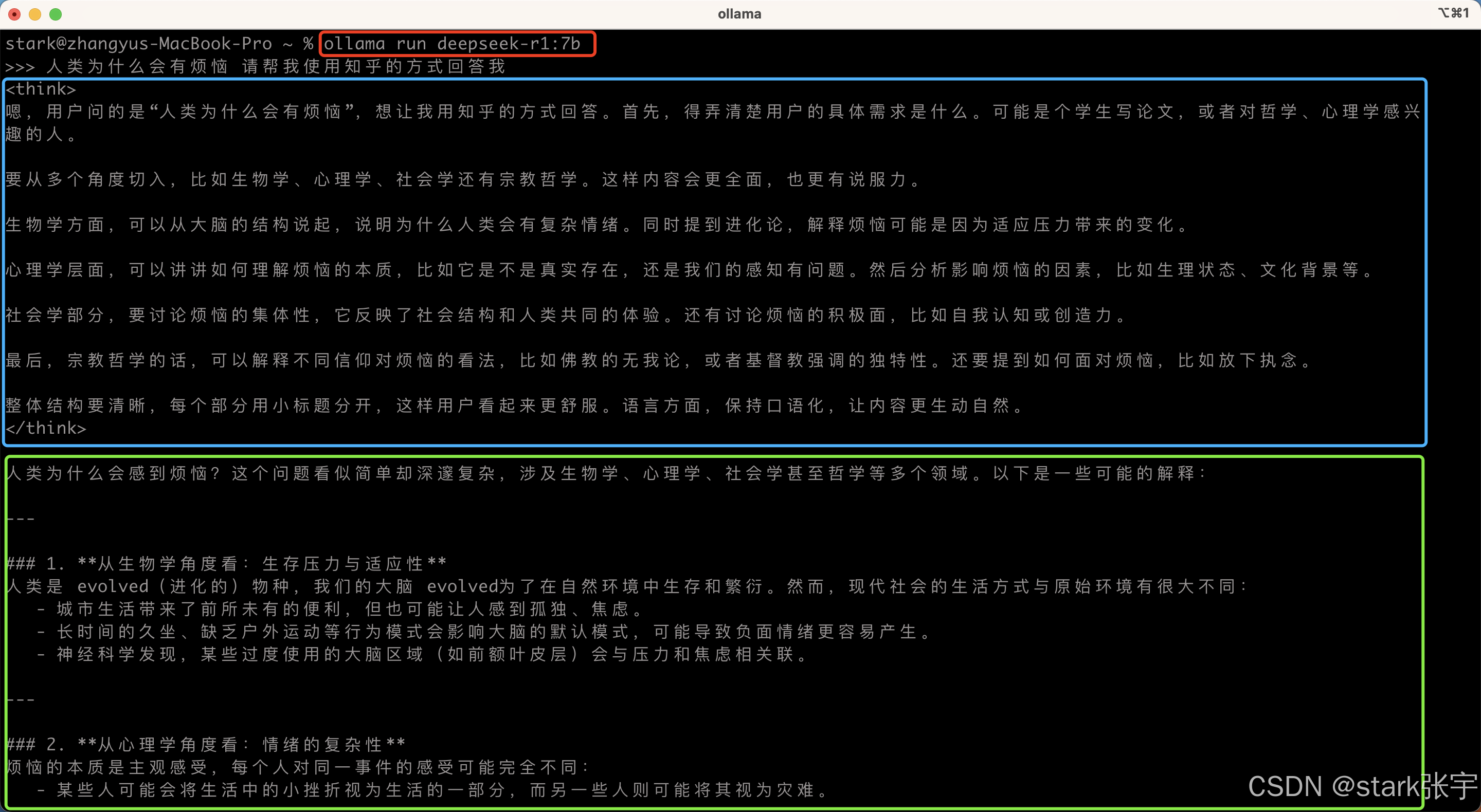This screenshot has height=812, width=1481.
Task: Click the user question text after >>>
Action: coord(276,67)
